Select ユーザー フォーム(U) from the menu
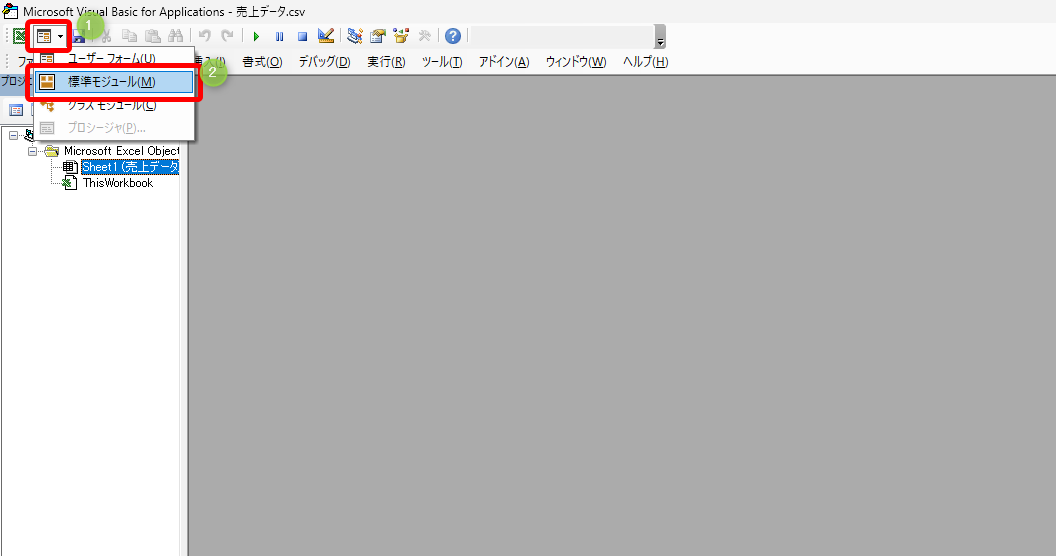 pos(111,60)
